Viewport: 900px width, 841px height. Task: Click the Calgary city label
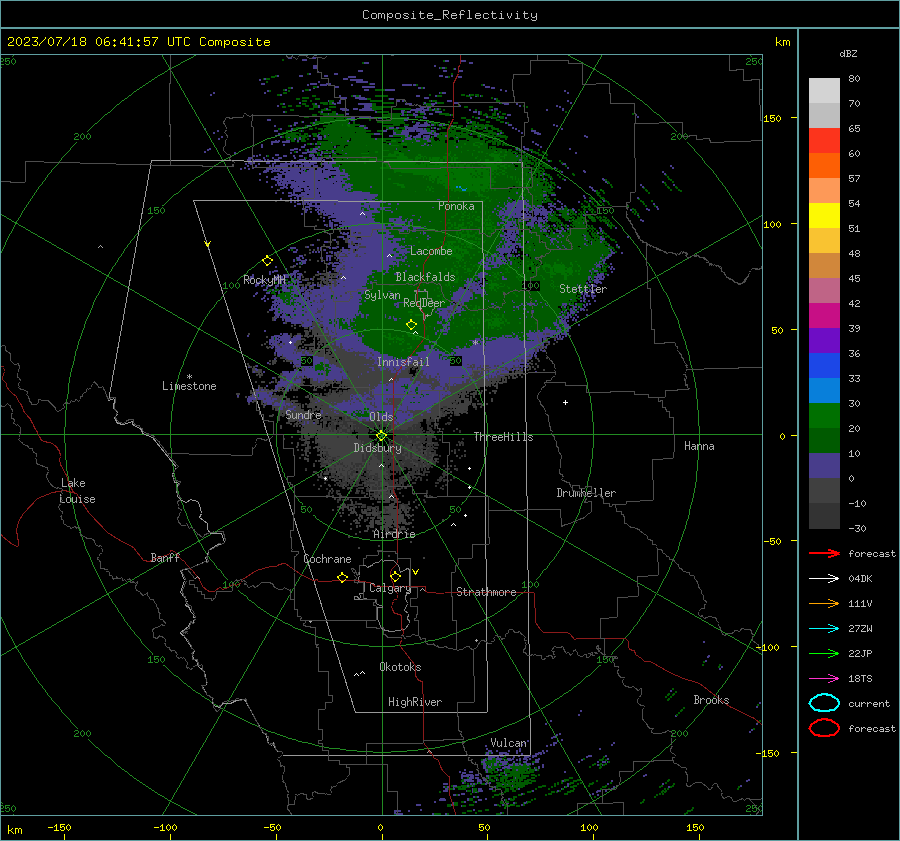tap(390, 588)
